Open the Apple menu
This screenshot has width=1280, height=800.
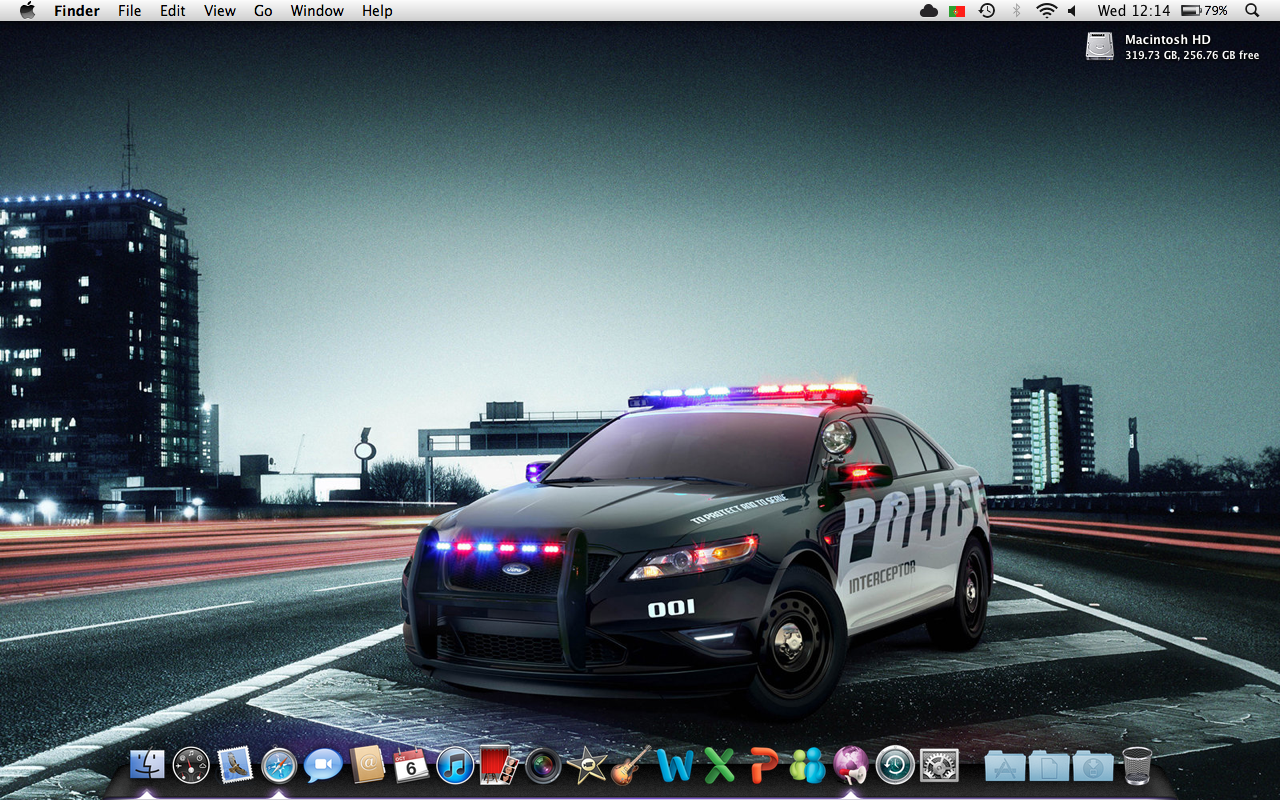(27, 10)
